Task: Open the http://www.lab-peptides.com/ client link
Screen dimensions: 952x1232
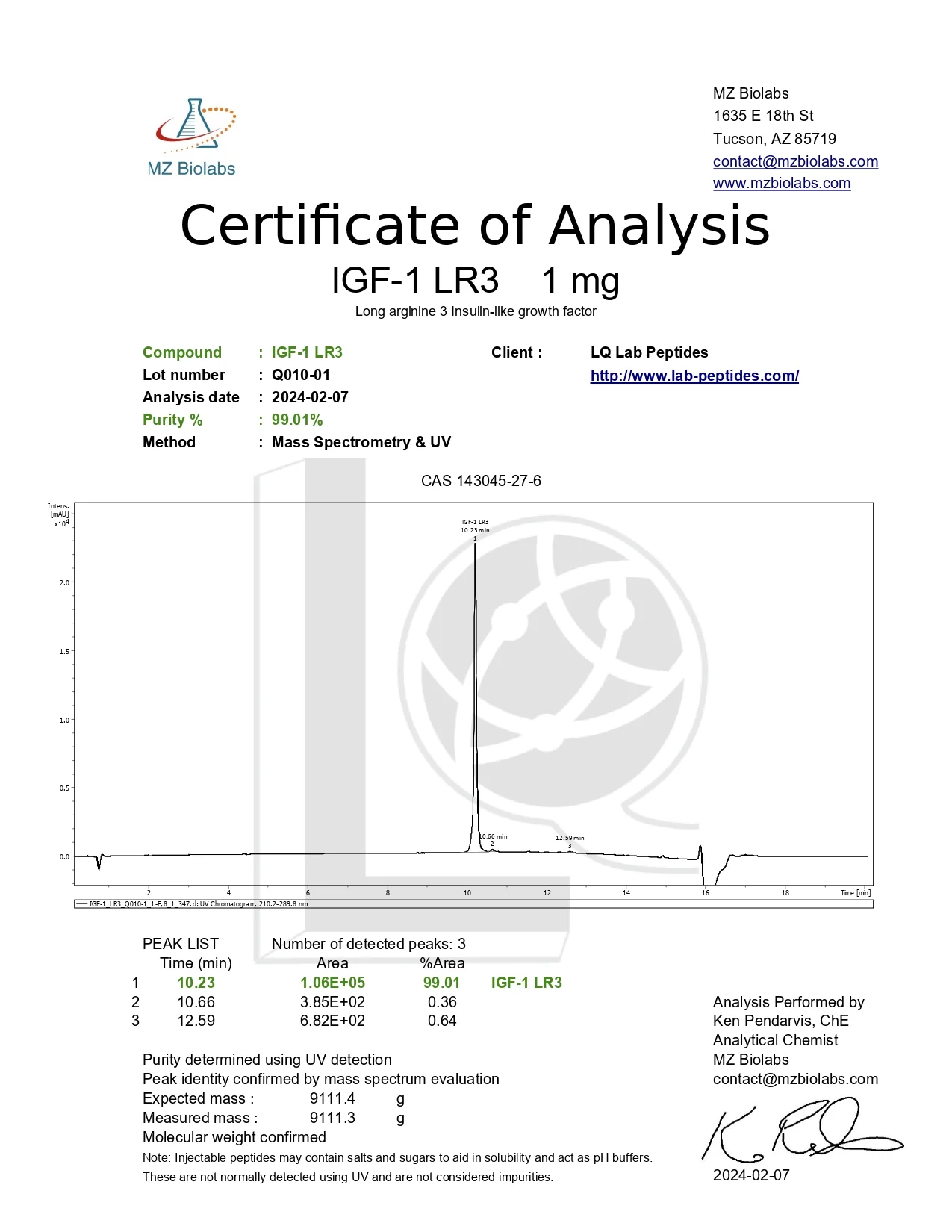Action: tap(694, 376)
